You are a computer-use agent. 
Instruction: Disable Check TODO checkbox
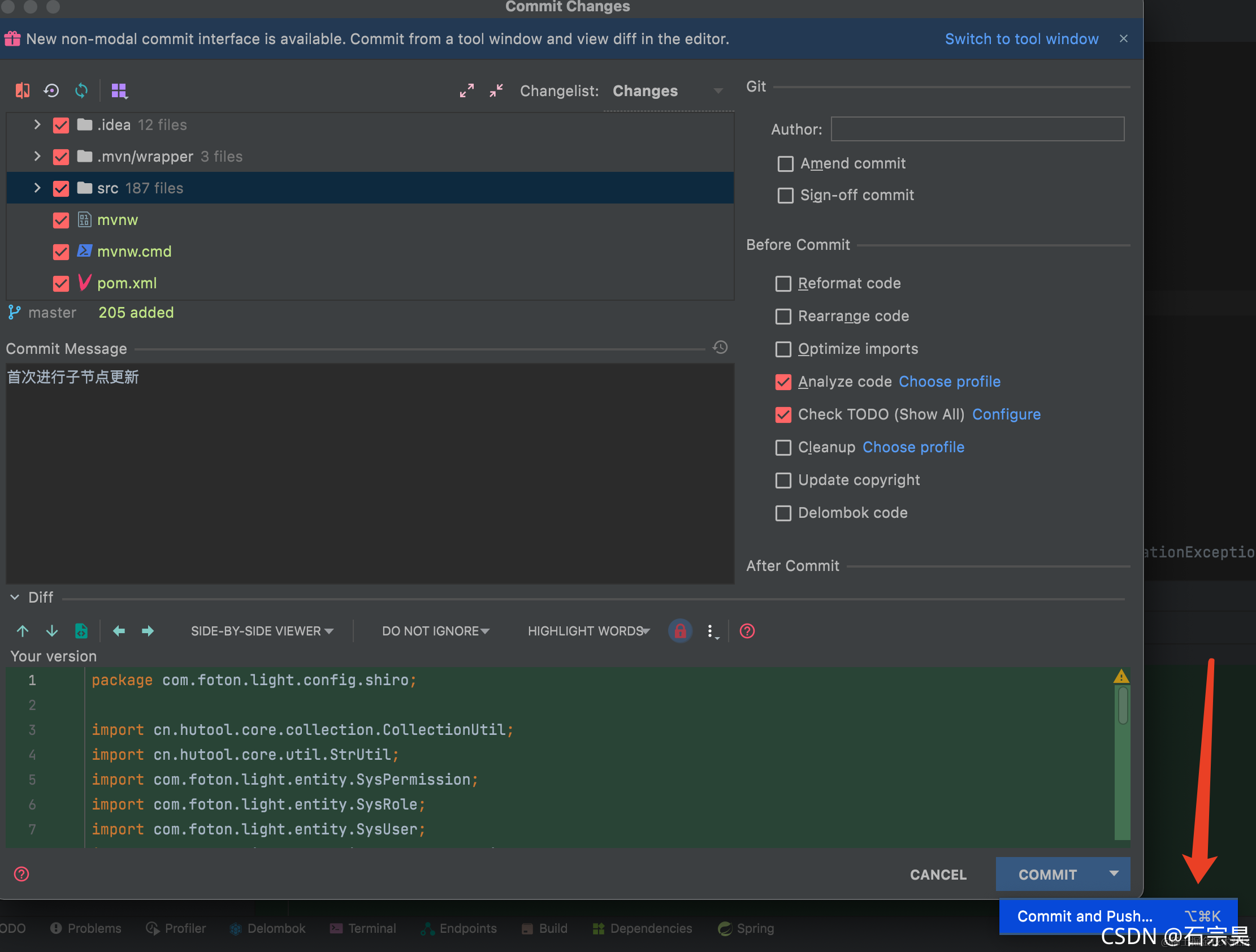click(783, 414)
